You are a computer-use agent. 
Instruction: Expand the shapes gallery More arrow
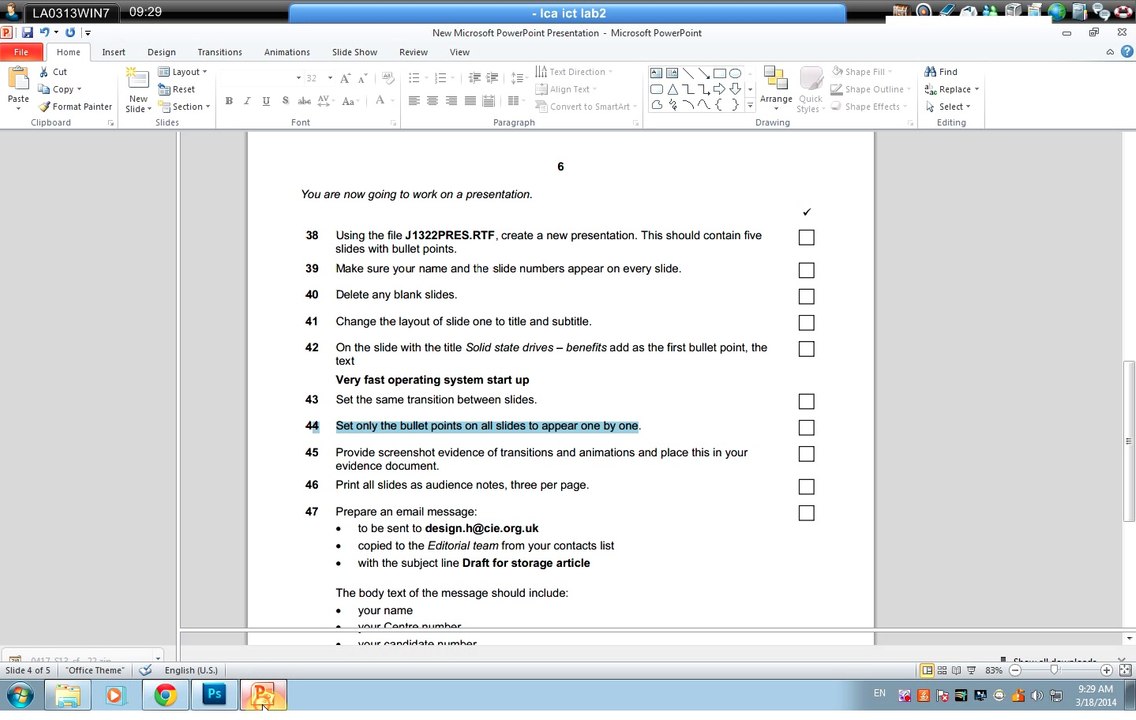(750, 106)
